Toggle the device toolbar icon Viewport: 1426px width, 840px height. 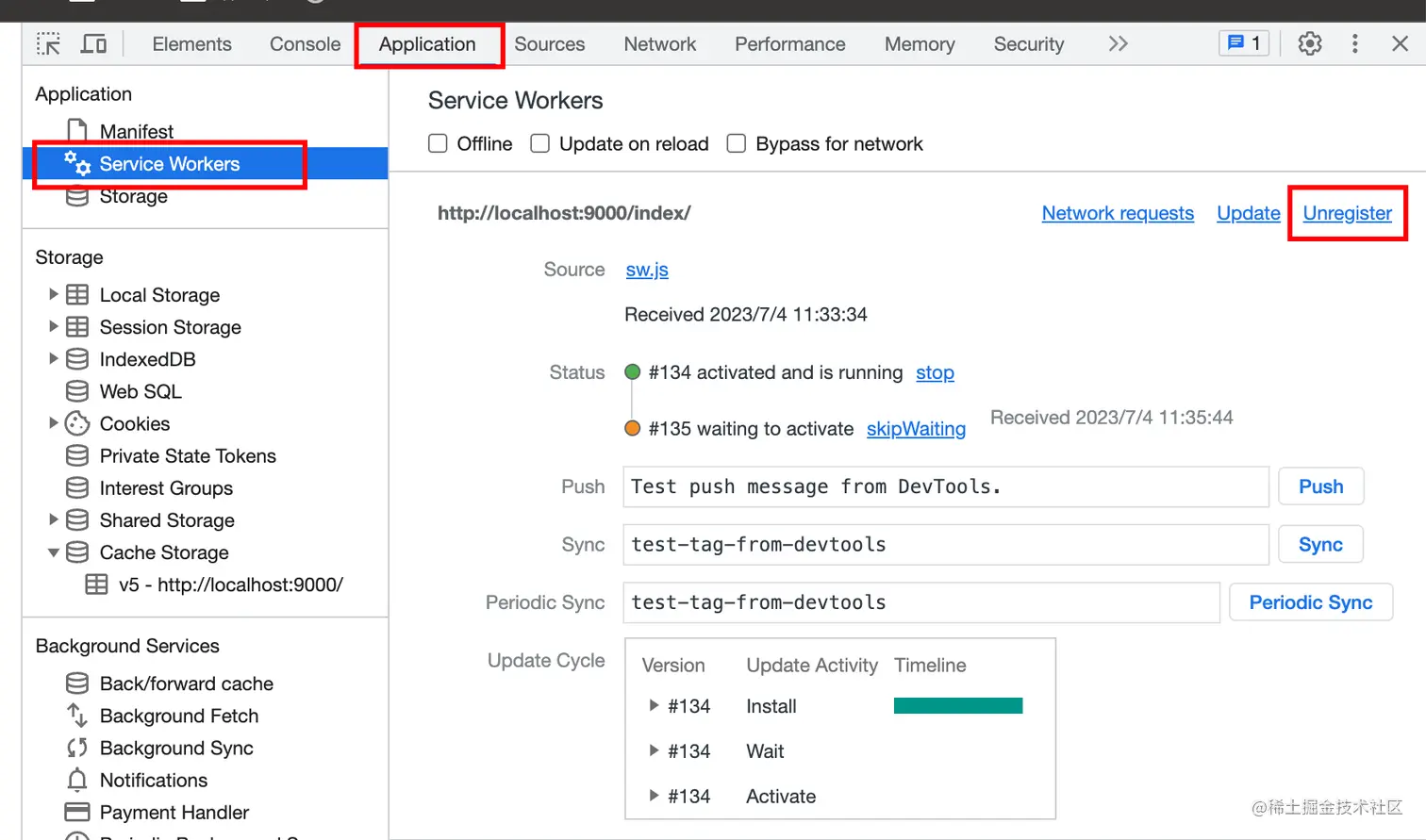[93, 43]
